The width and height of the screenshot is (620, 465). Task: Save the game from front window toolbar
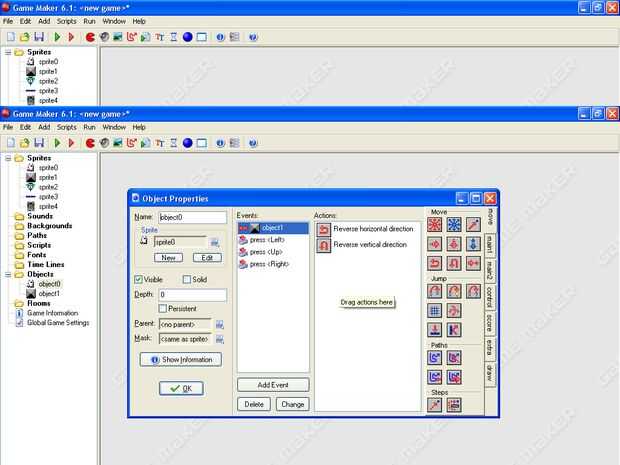[x=39, y=143]
